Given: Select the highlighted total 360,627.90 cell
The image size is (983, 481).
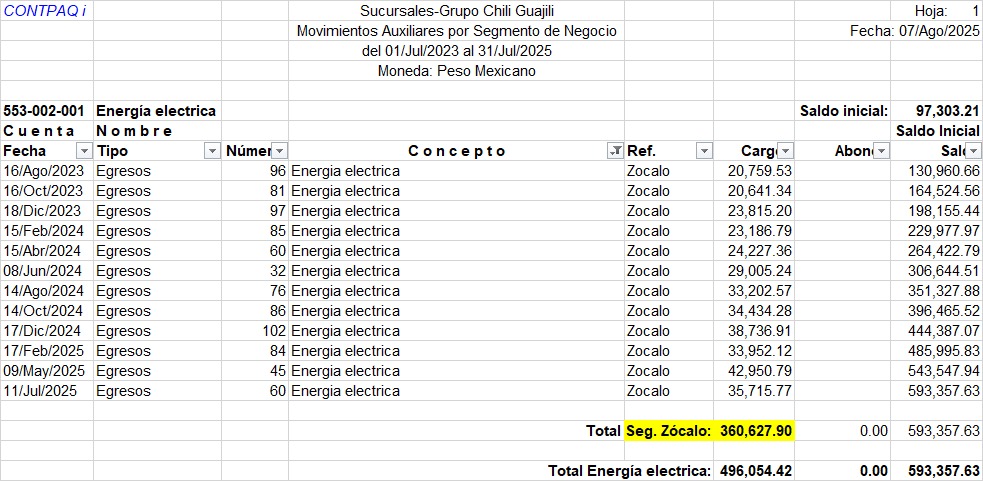Looking at the screenshot, I should coord(754,431).
